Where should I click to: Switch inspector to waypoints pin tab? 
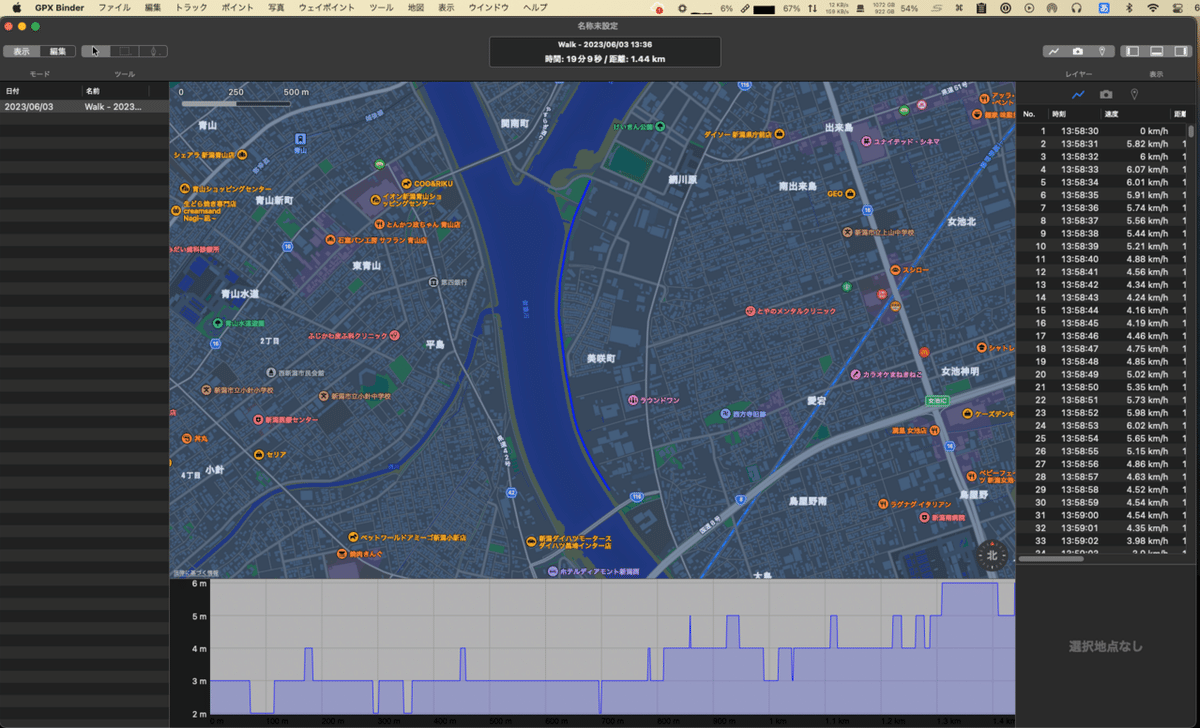(1134, 94)
